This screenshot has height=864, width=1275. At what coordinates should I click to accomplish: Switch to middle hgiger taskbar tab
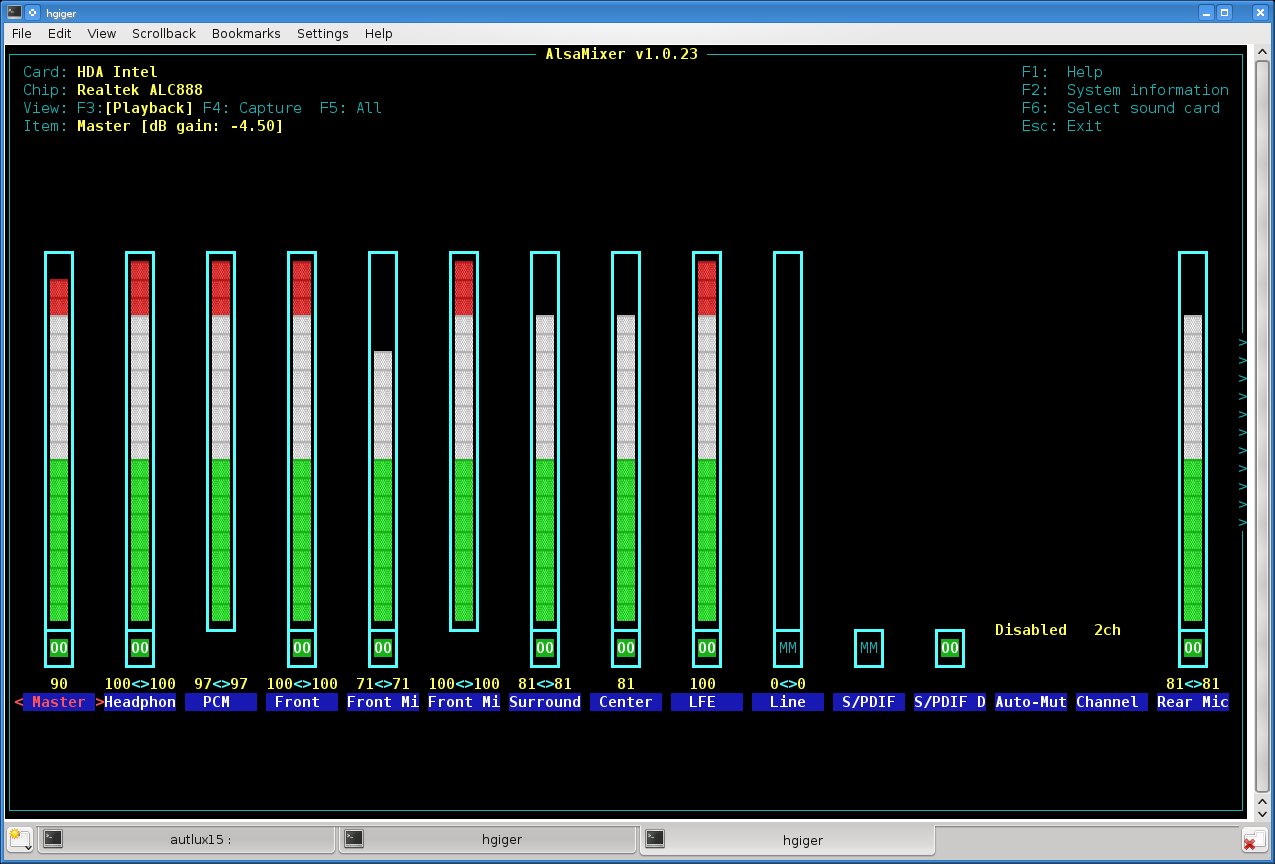[487, 839]
